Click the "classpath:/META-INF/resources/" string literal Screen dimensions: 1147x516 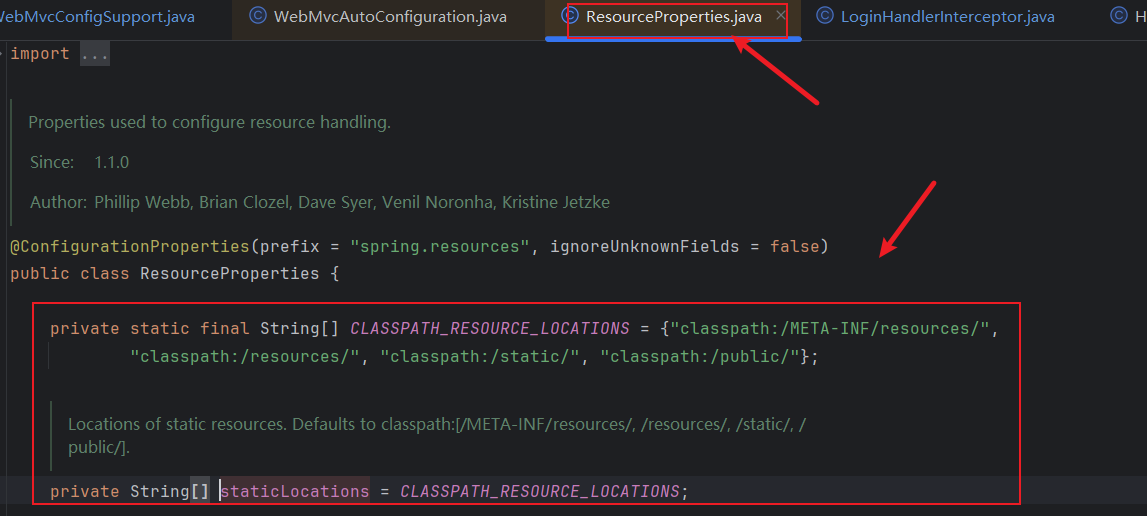pyautogui.click(x=830, y=329)
